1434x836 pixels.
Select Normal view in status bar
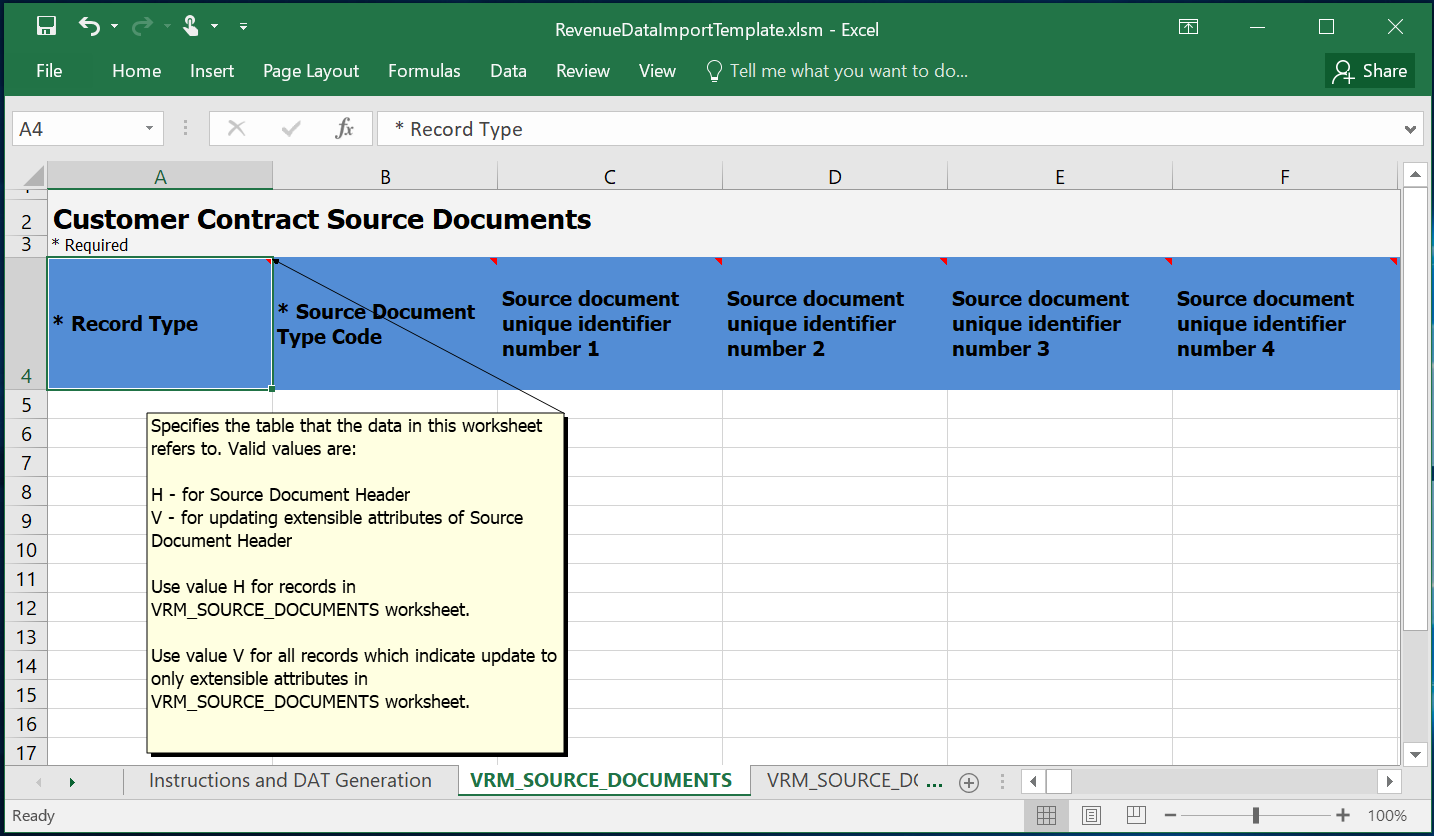click(x=1046, y=815)
